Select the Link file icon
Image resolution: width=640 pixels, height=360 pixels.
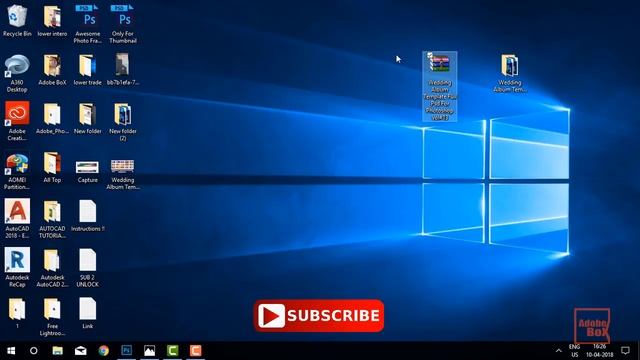tap(87, 313)
